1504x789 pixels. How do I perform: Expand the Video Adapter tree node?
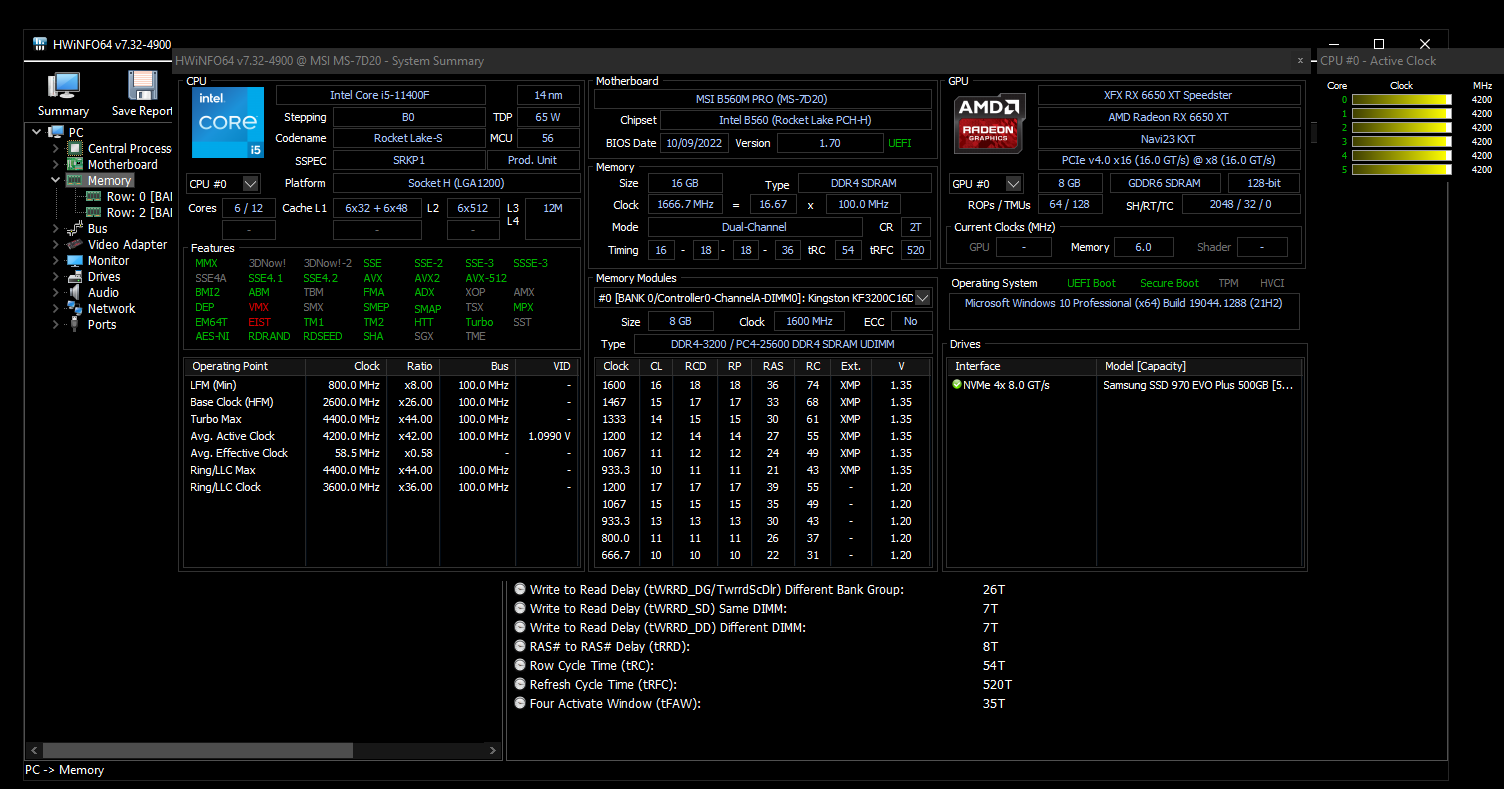click(56, 244)
